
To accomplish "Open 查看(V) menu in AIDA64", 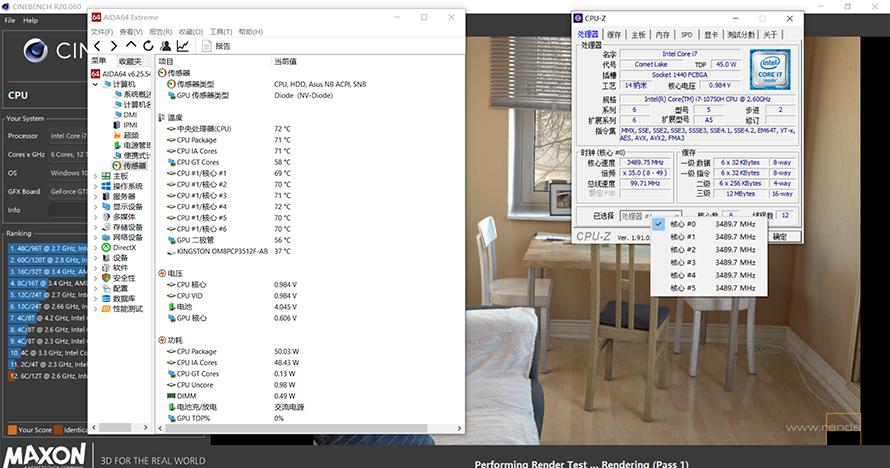I will [131, 32].
